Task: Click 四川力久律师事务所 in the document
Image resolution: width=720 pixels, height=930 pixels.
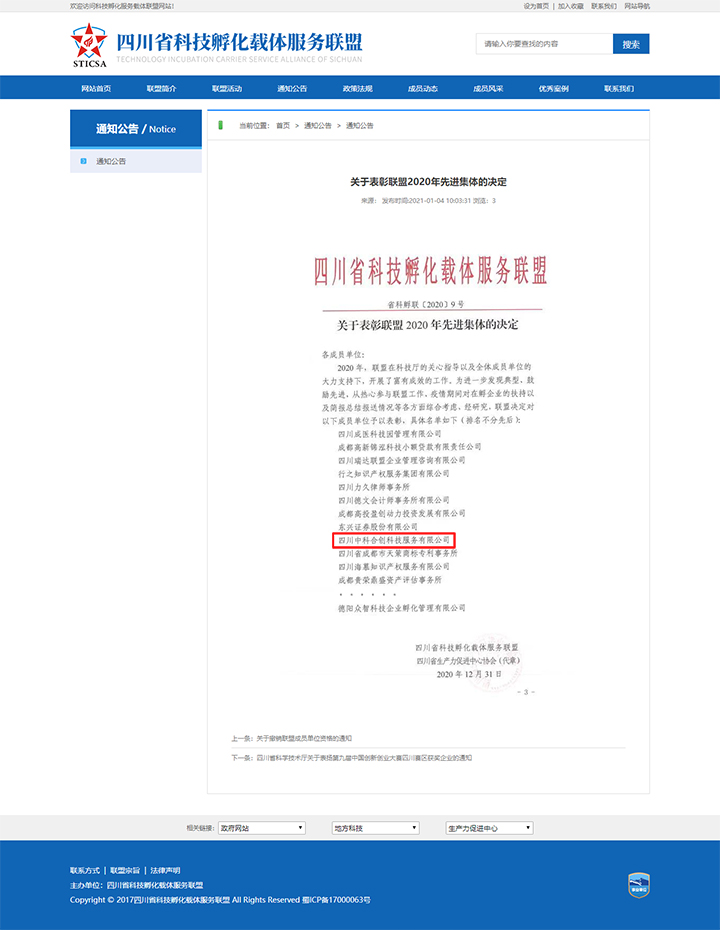Action: [x=374, y=487]
